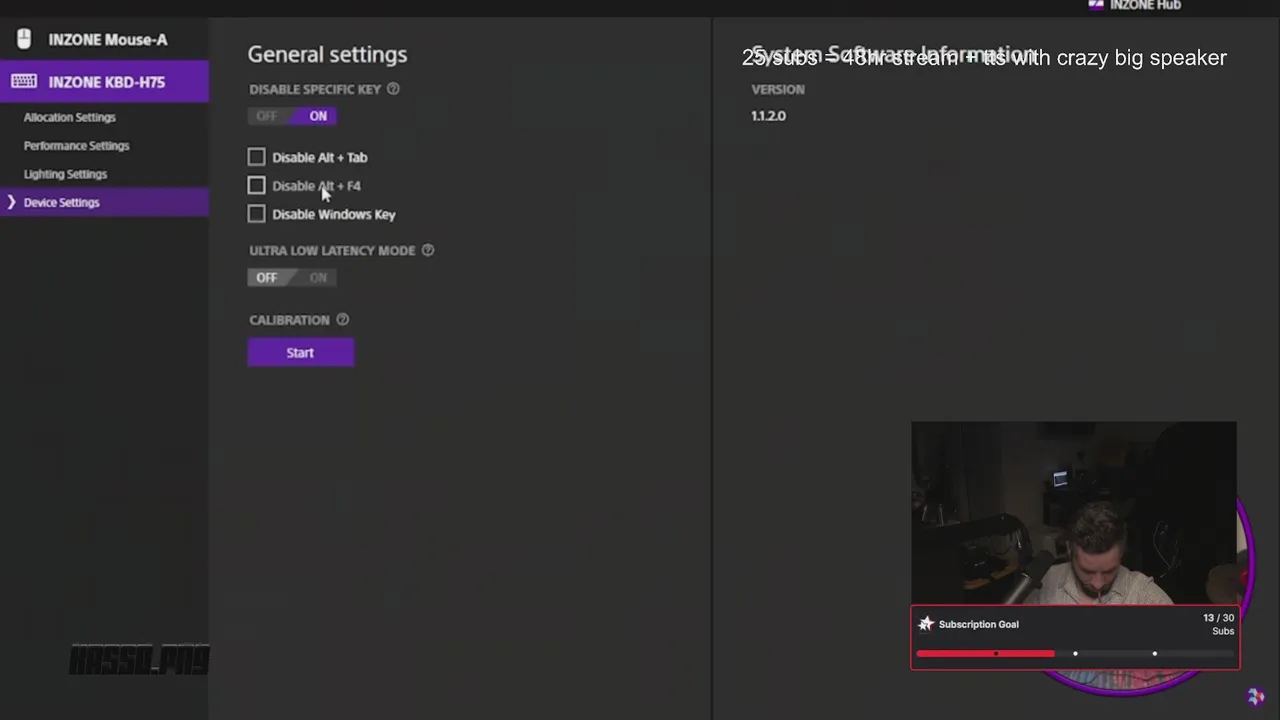
Task: Check the Disable Windows Key checkbox
Action: 257,213
